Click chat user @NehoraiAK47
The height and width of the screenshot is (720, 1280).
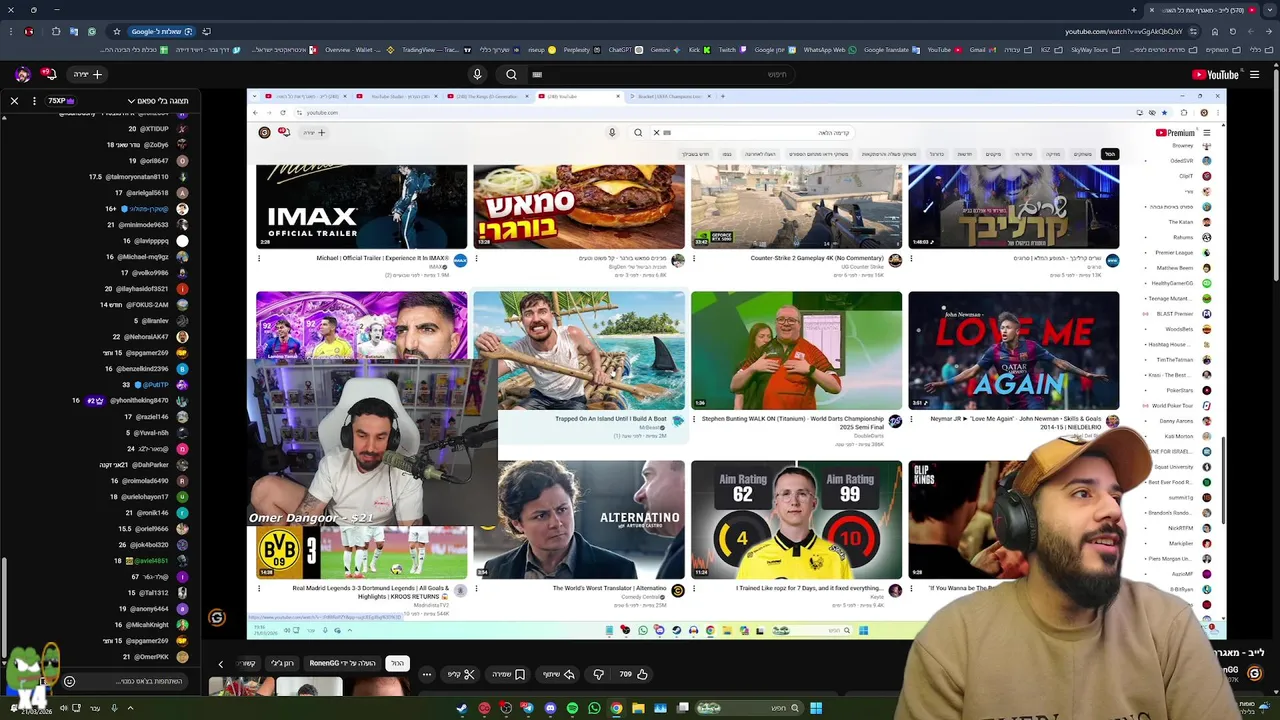(147, 337)
